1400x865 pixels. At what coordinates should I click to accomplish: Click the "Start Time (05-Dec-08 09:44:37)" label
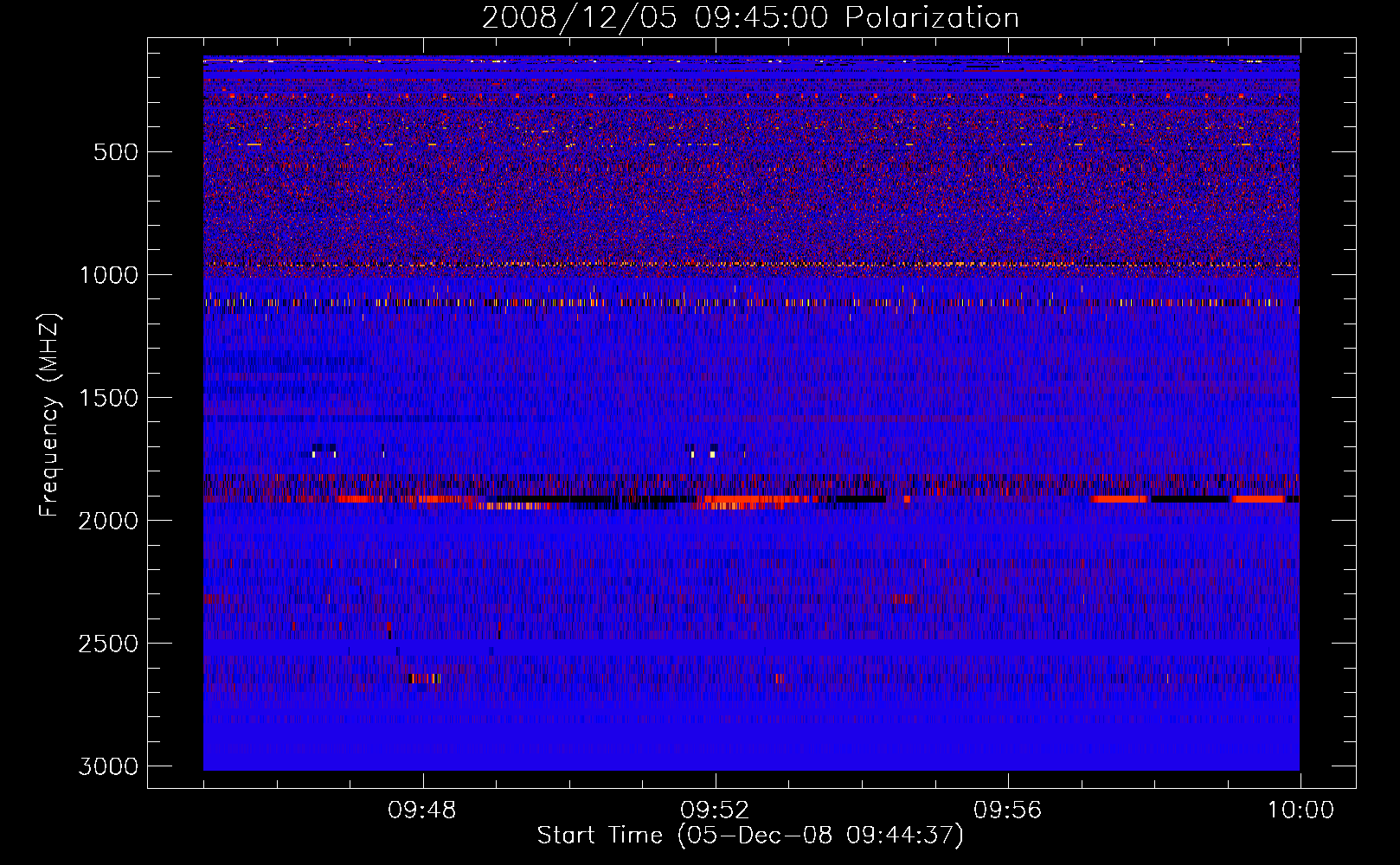[750, 836]
